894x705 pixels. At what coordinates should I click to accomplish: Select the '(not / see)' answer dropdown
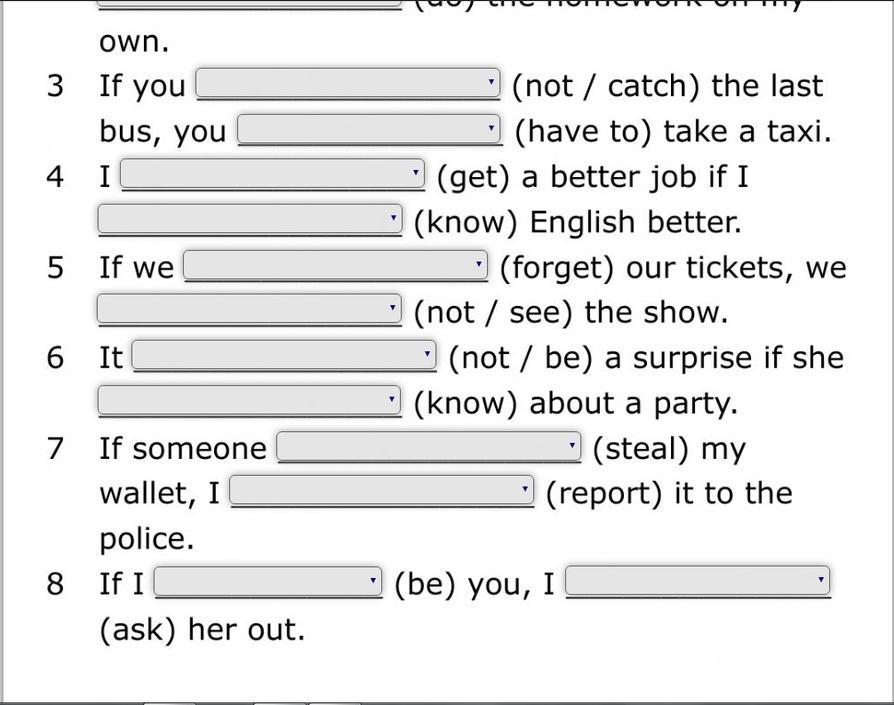[250, 311]
